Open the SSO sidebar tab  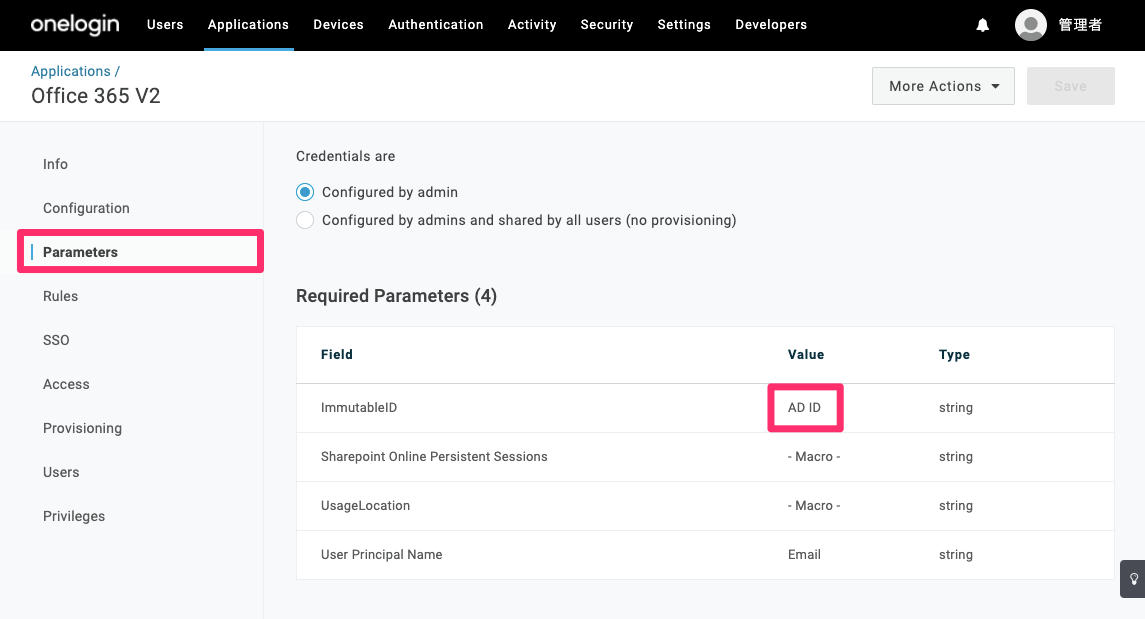[x=56, y=340]
